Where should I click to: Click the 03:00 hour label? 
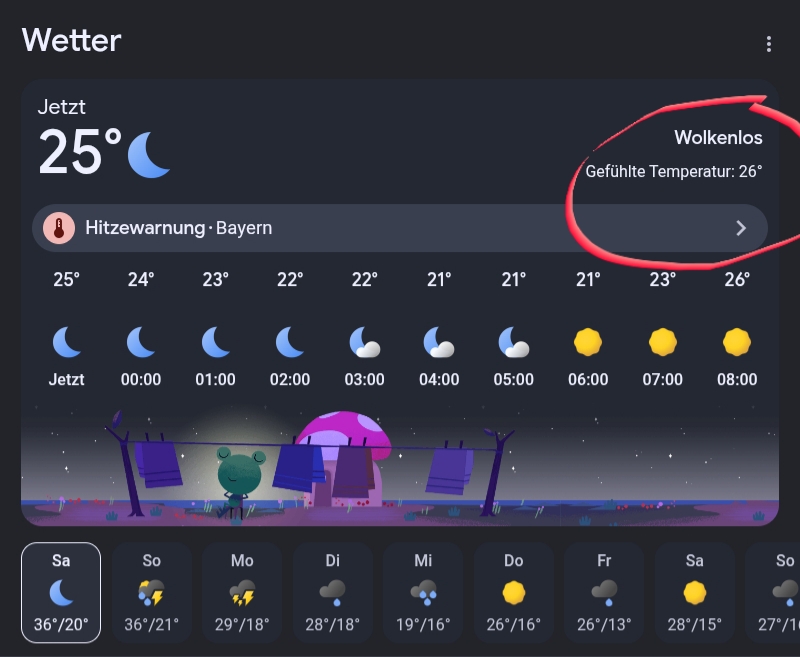pos(364,380)
